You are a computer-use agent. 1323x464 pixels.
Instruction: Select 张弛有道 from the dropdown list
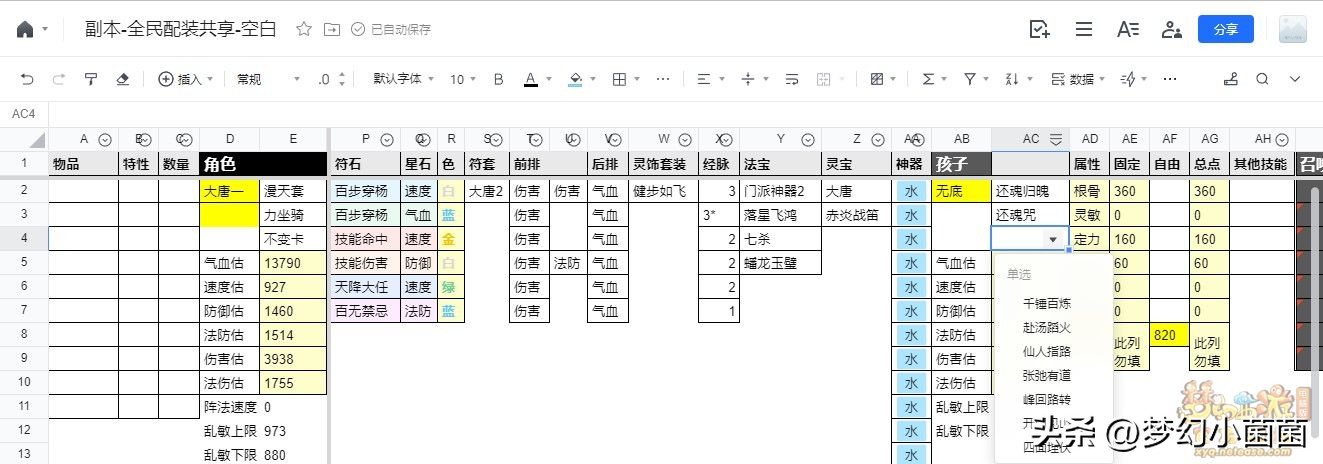click(1047, 375)
